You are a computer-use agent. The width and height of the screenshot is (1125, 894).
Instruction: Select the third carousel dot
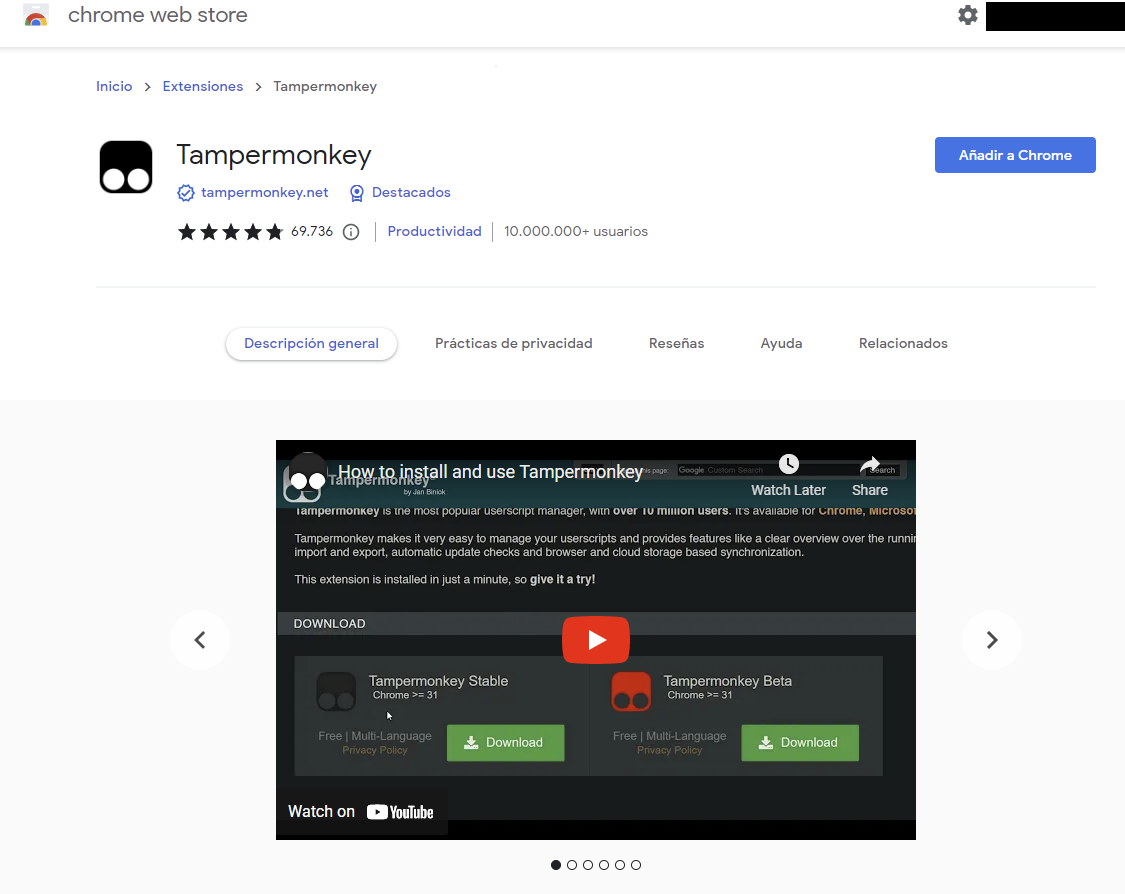point(588,865)
